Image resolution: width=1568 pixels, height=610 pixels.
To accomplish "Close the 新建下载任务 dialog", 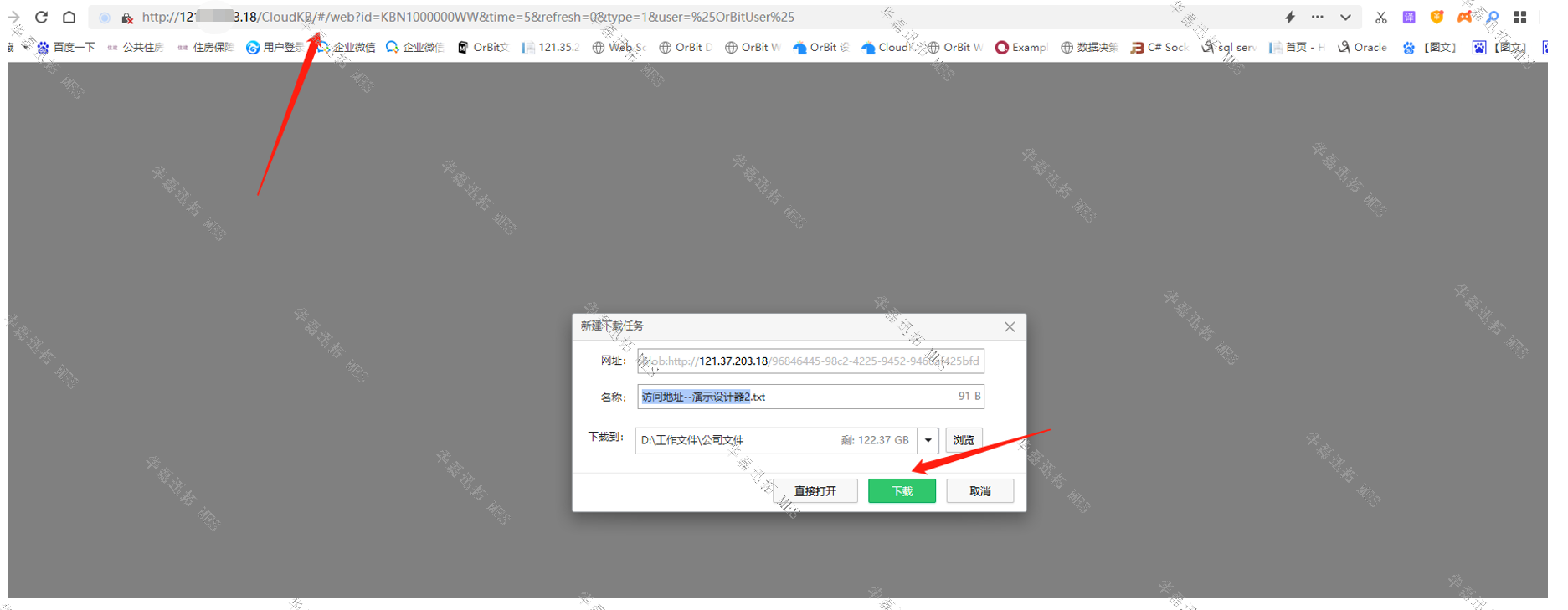I will [1010, 327].
